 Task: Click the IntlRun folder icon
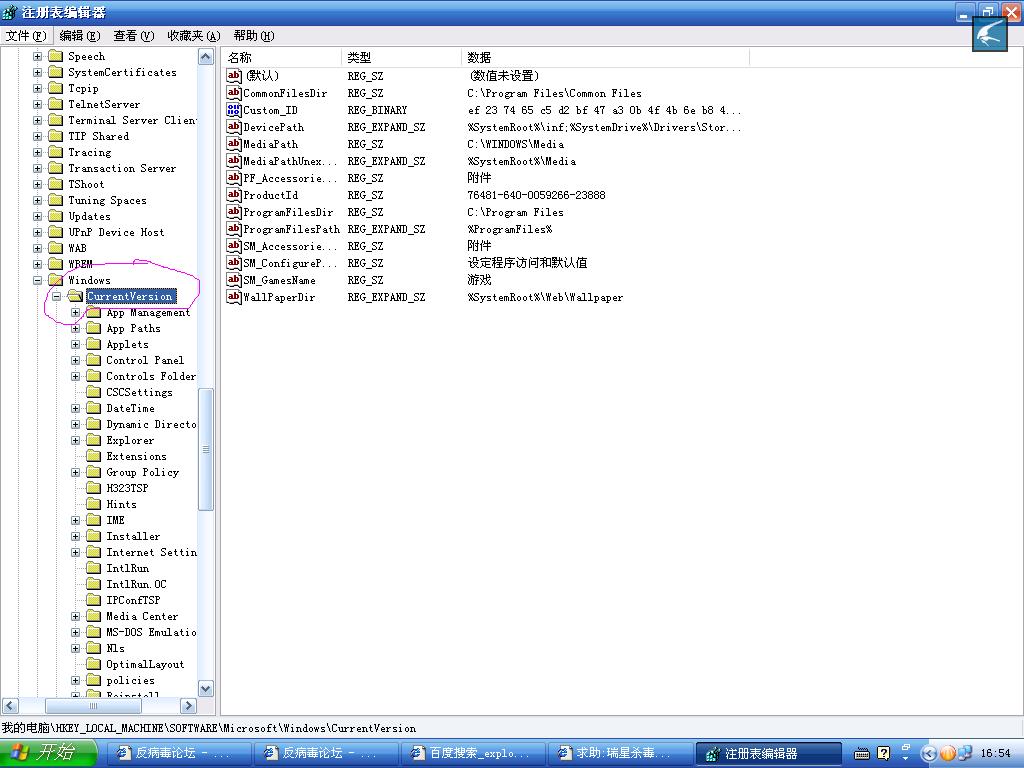click(94, 568)
